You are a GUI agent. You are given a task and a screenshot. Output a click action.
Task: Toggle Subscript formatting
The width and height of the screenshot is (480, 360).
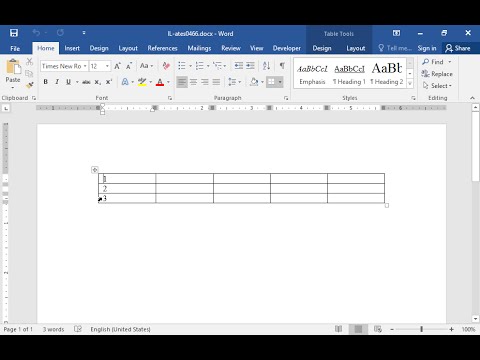click(x=97, y=82)
